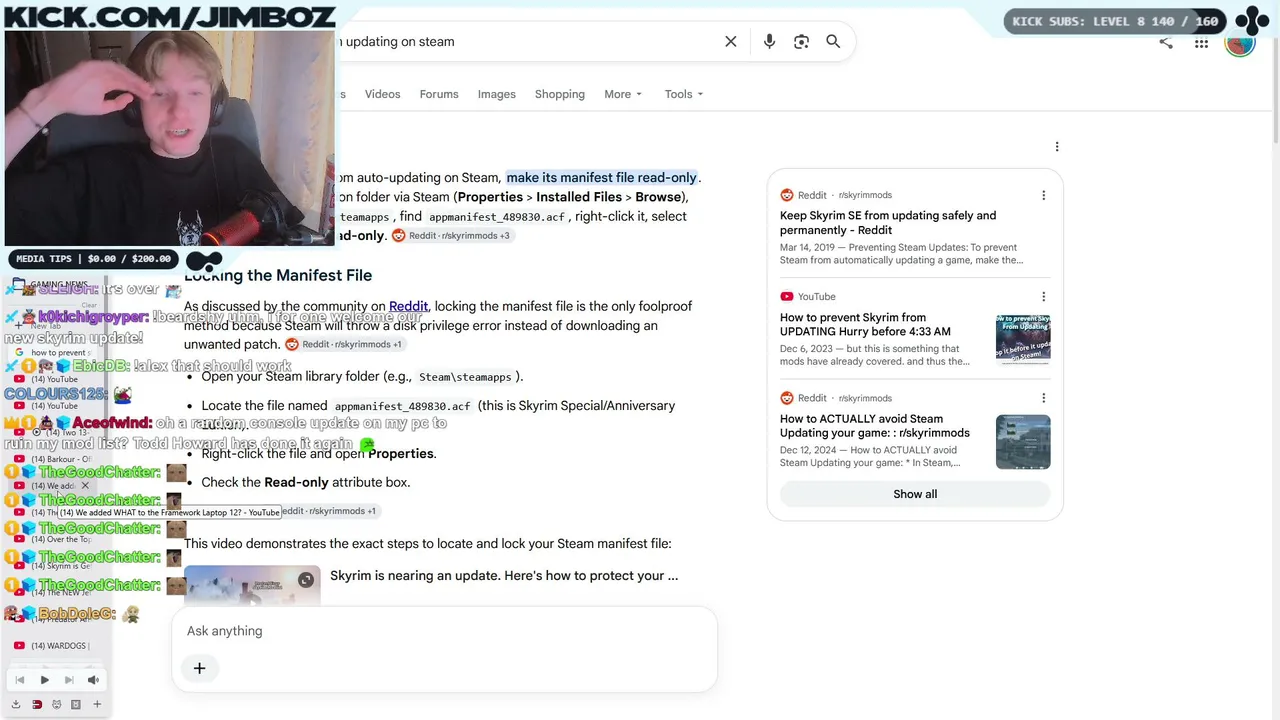Image resolution: width=1280 pixels, height=720 pixels.
Task: Close the '(14) We added' browser tab
Action: [x=85, y=486]
